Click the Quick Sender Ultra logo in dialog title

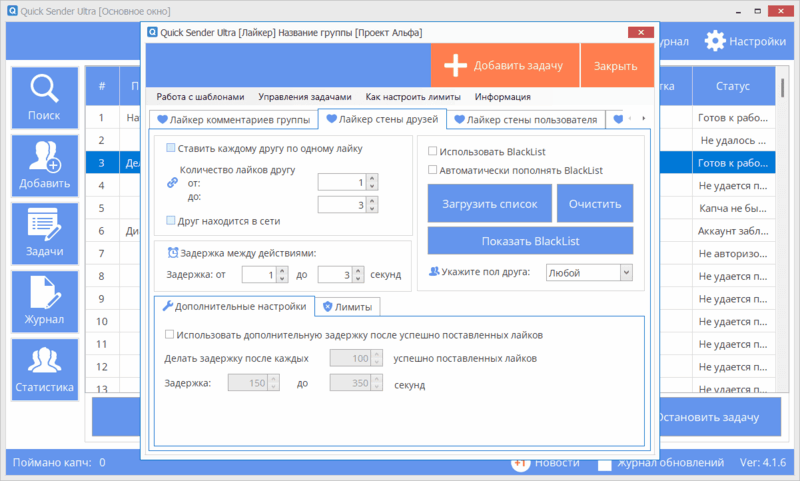152,32
